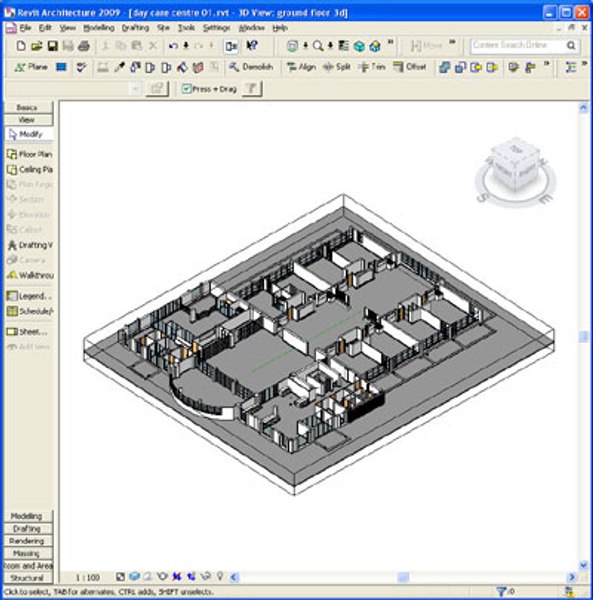Expand hidden Edit toolbar items chevron
This screenshot has height=600, width=593.
[x=452, y=42]
